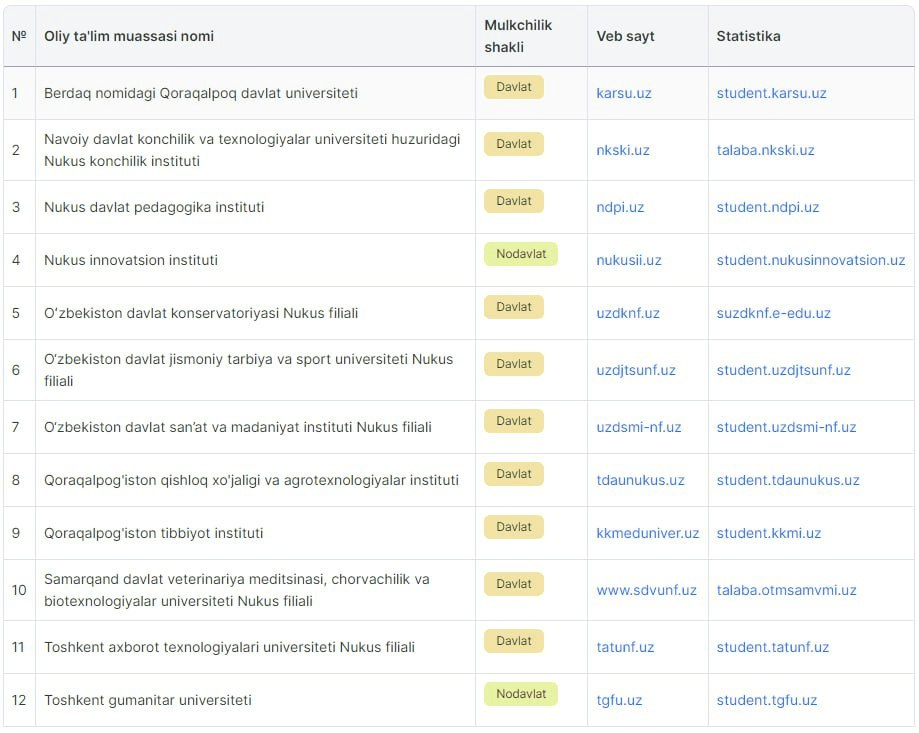
Task: Open suzdknf.e-edu.uz statistics link
Action: coord(774,313)
